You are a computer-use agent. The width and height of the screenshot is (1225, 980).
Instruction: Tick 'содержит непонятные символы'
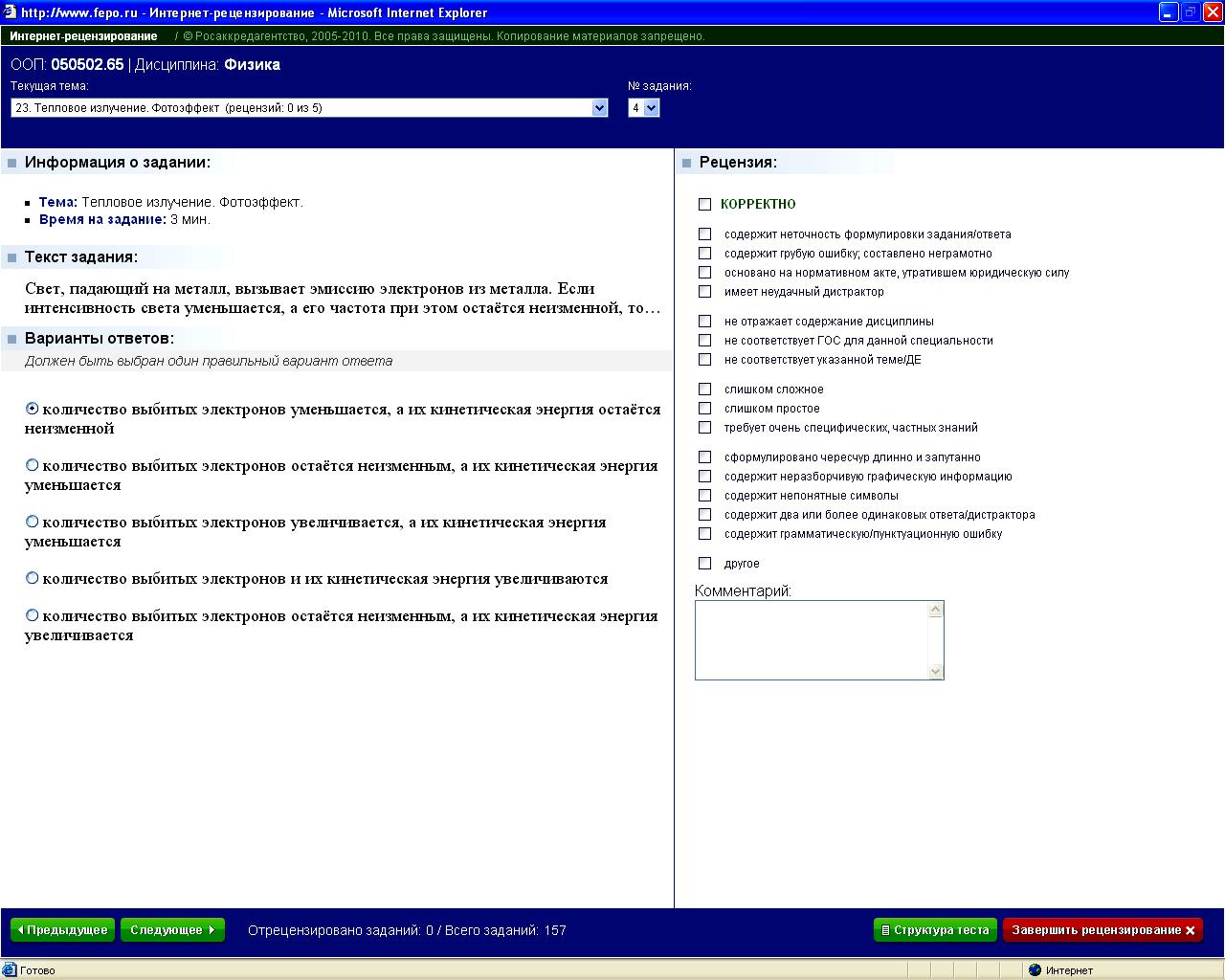point(705,495)
